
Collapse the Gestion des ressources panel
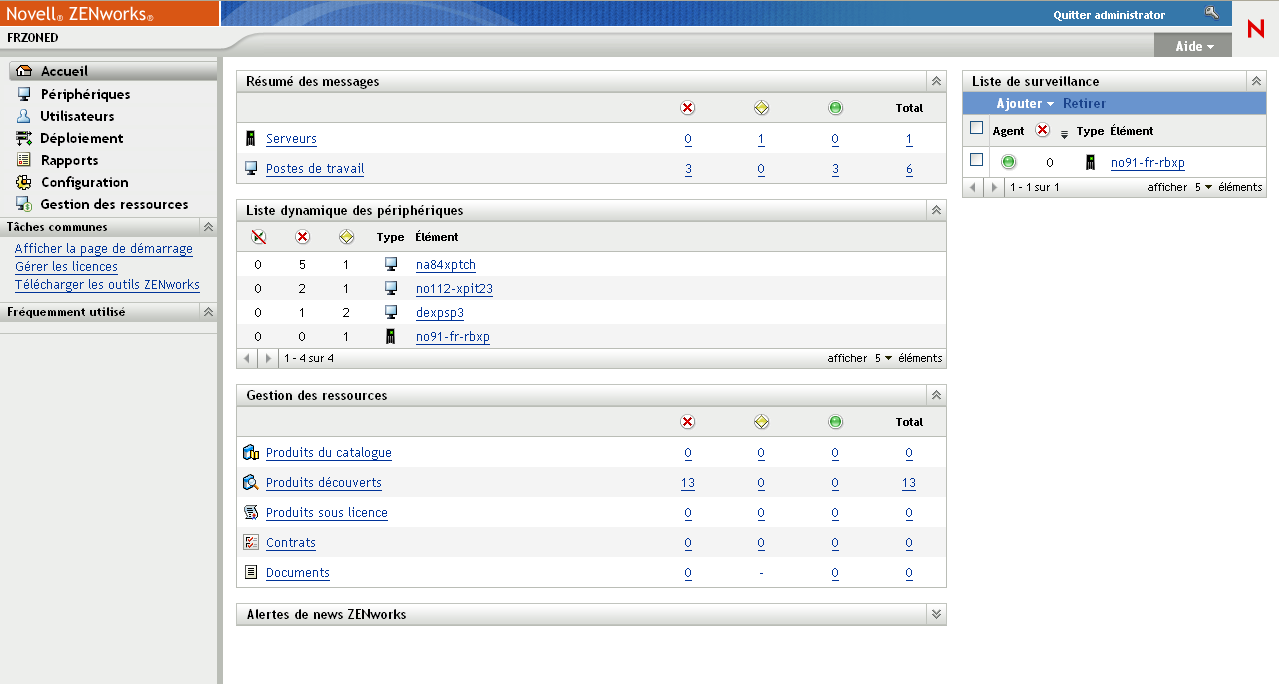(936, 395)
